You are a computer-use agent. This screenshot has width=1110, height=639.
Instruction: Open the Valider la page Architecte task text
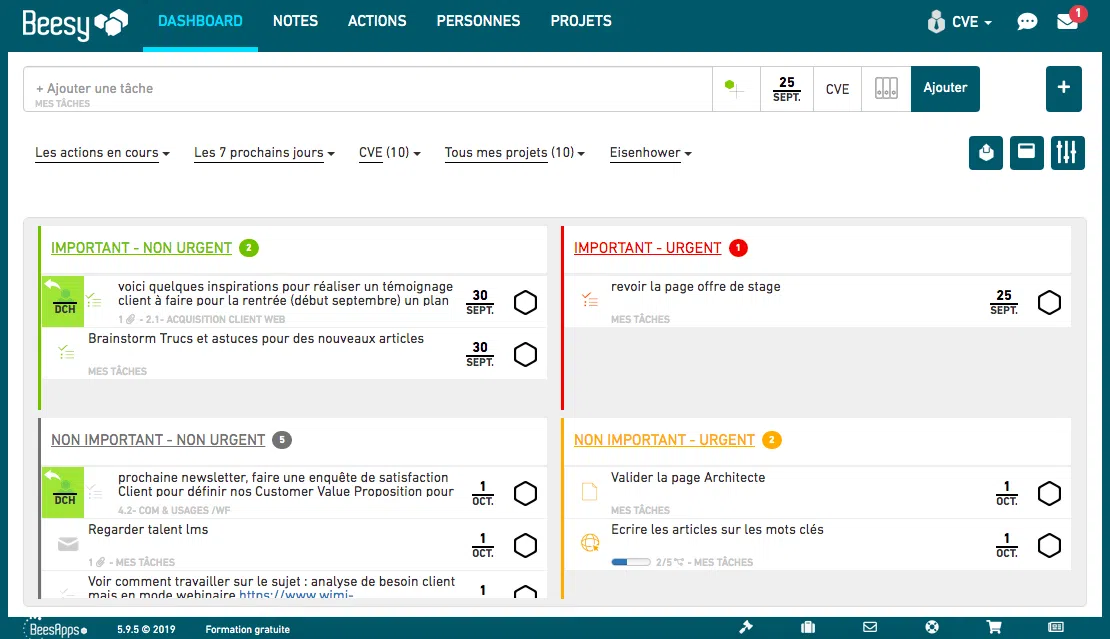688,478
